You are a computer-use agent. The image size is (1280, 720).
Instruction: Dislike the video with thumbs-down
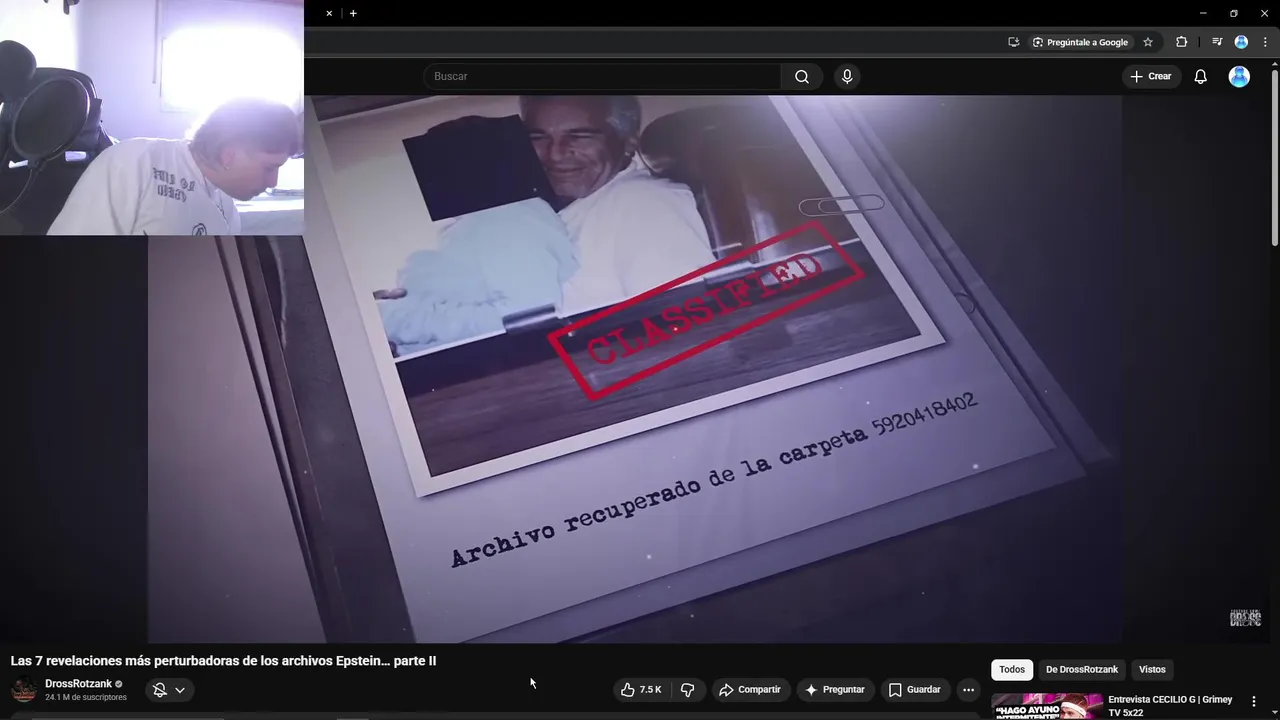tap(687, 690)
